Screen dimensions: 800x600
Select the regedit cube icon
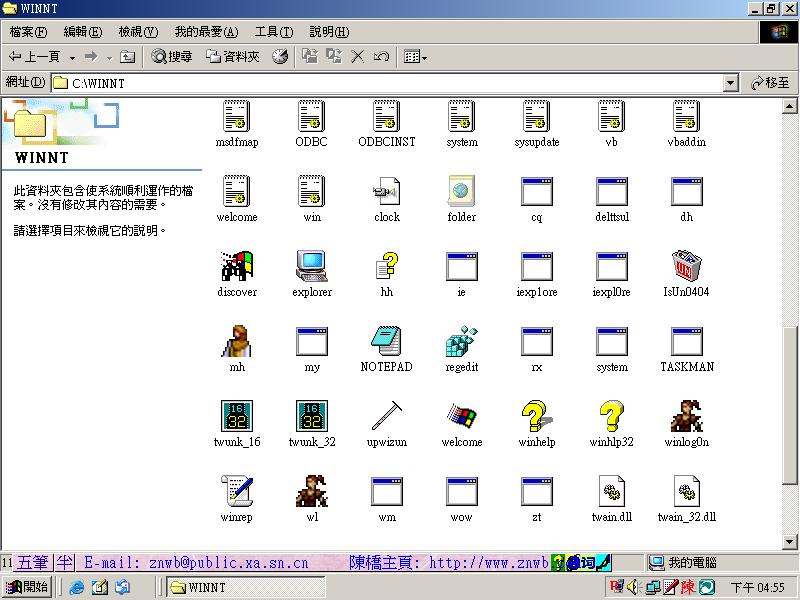[462, 341]
